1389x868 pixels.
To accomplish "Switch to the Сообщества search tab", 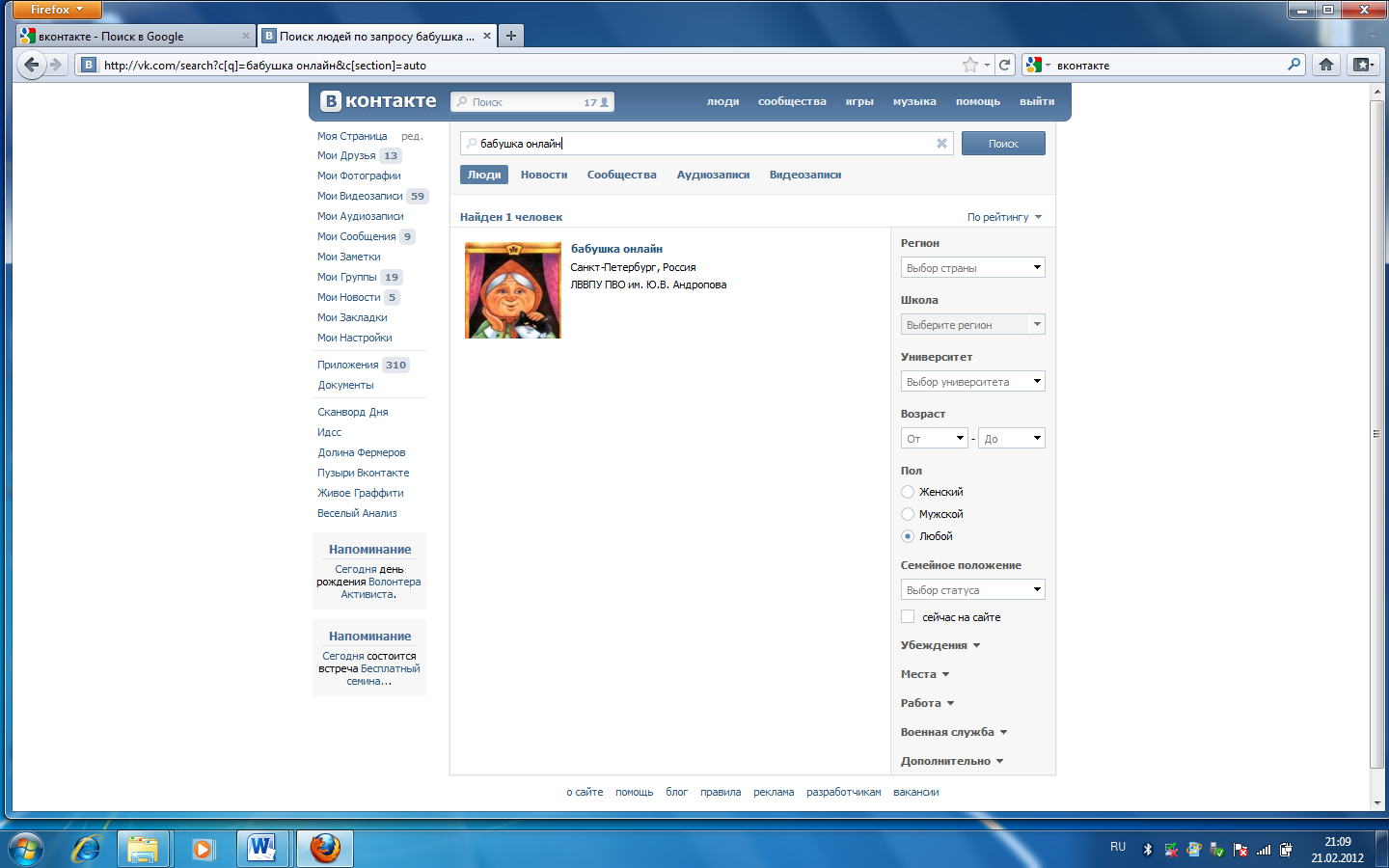I will tap(622, 175).
